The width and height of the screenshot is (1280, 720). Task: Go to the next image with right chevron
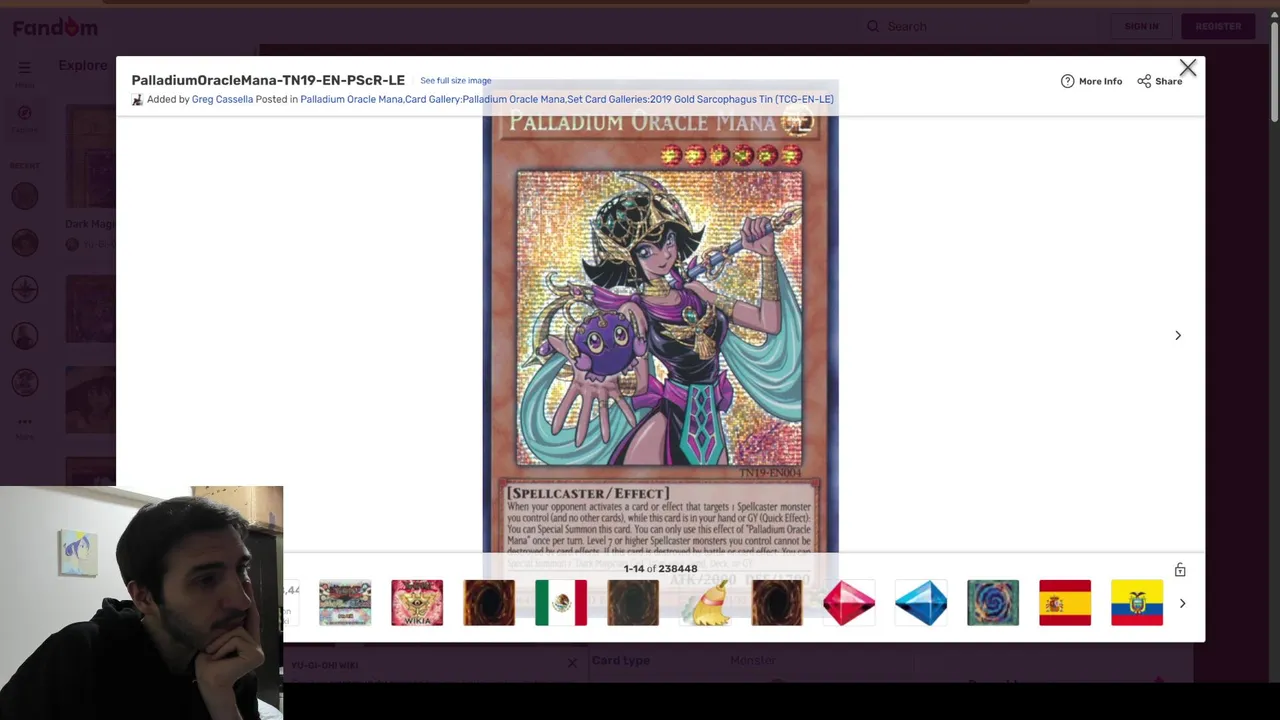point(1178,336)
